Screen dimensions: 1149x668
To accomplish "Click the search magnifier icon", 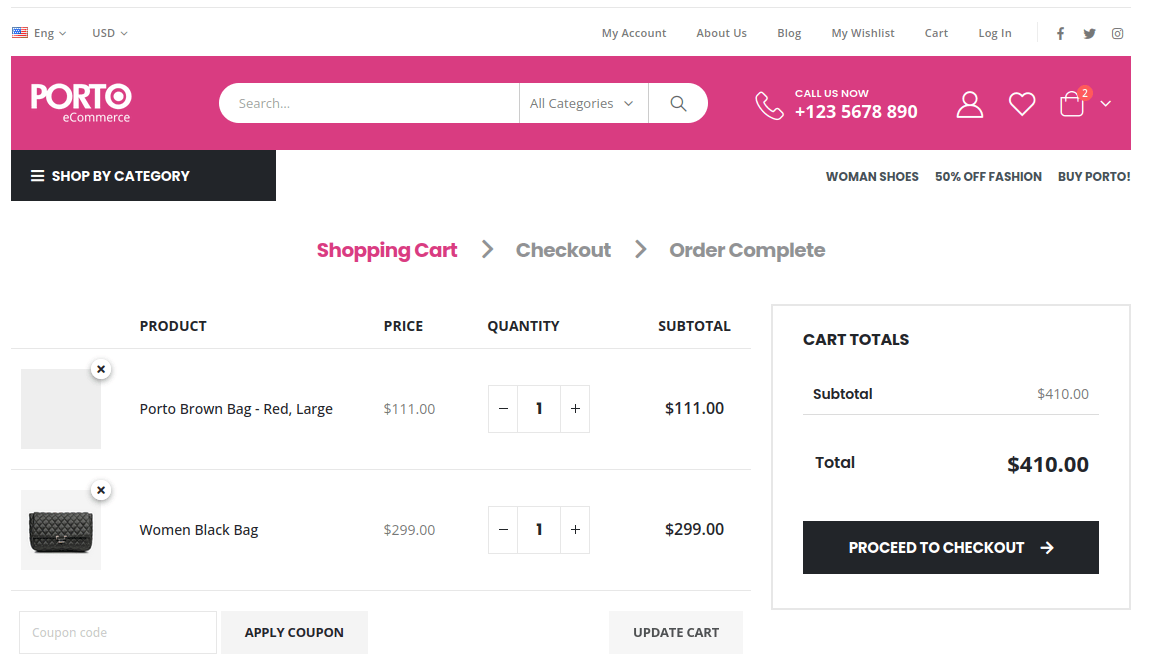I will pyautogui.click(x=678, y=103).
